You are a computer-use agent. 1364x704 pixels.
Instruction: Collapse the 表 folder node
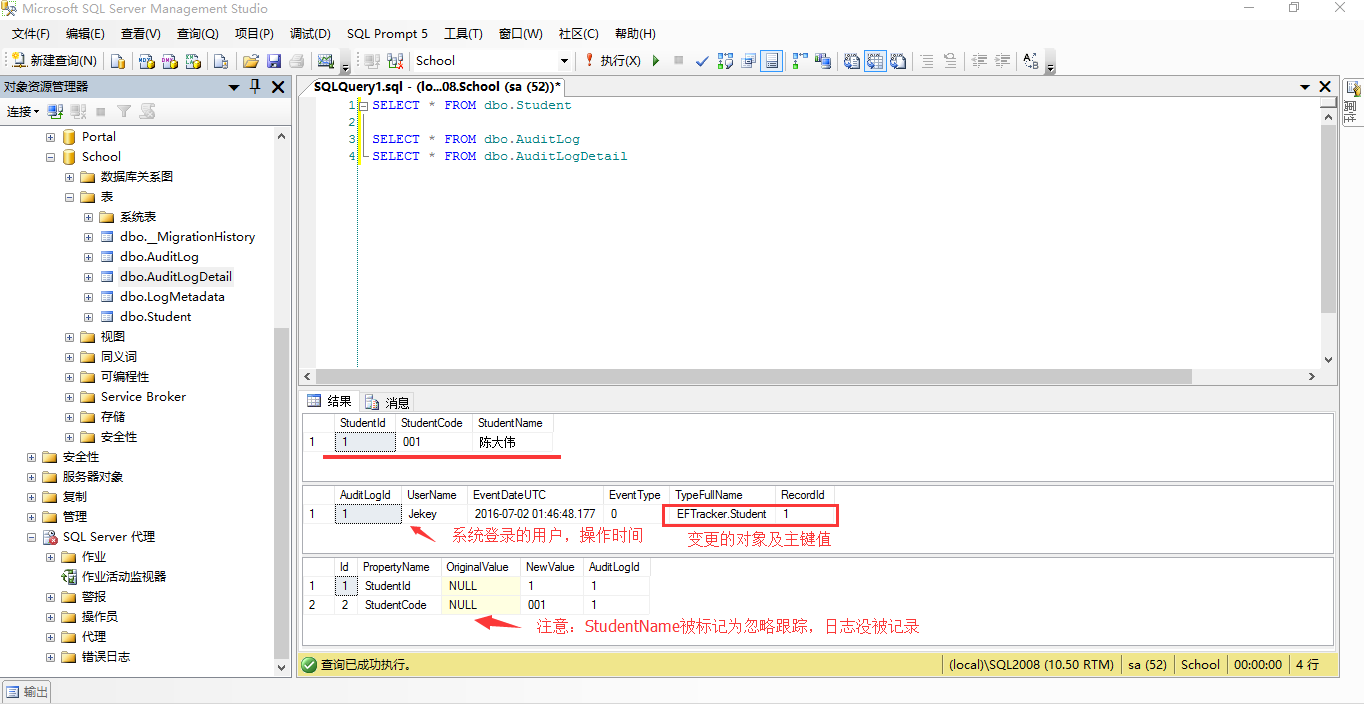point(69,197)
